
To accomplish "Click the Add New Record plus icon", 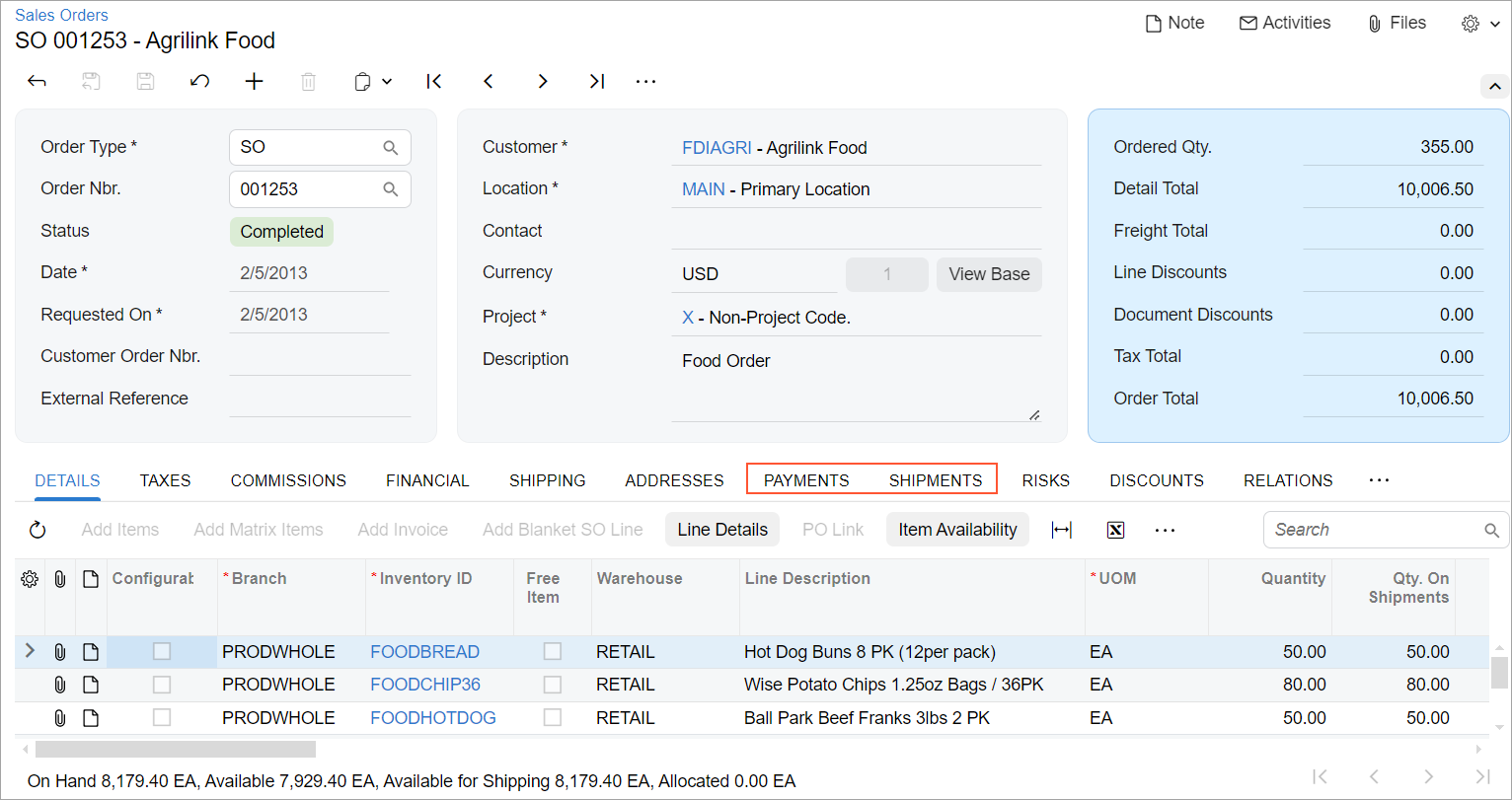I will [x=255, y=82].
